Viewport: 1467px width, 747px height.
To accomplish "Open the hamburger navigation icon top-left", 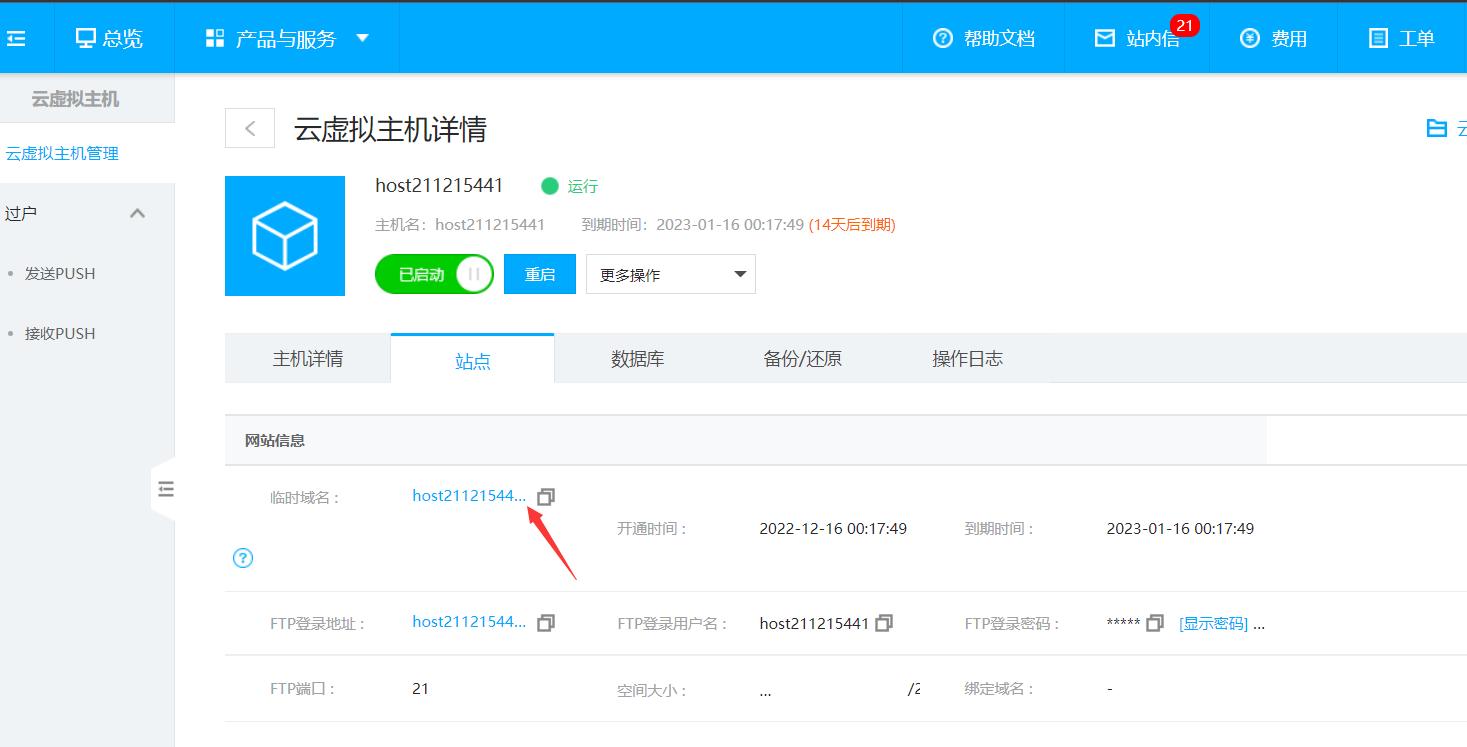I will 14,37.
